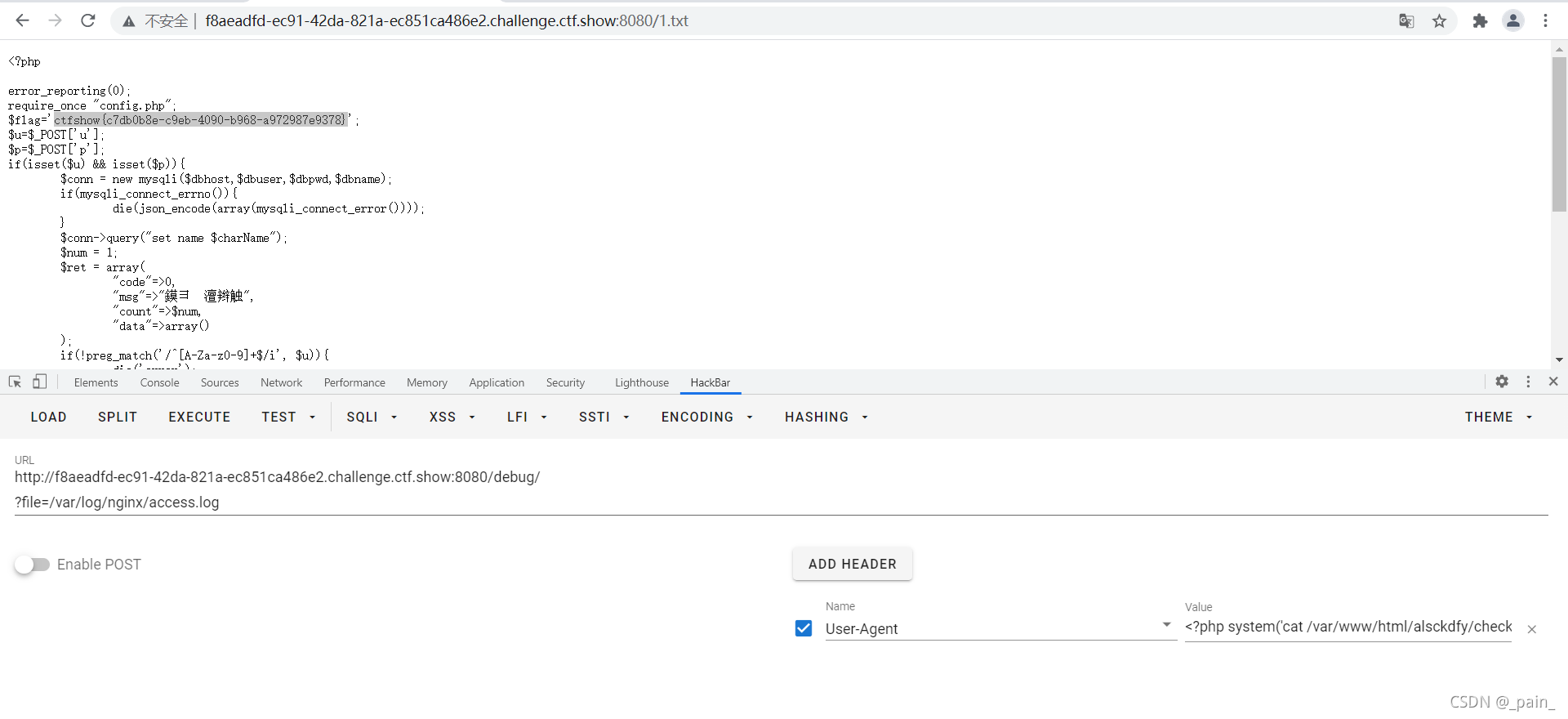Click the ADD HEADER button
The image size is (1568, 719).
click(x=853, y=564)
